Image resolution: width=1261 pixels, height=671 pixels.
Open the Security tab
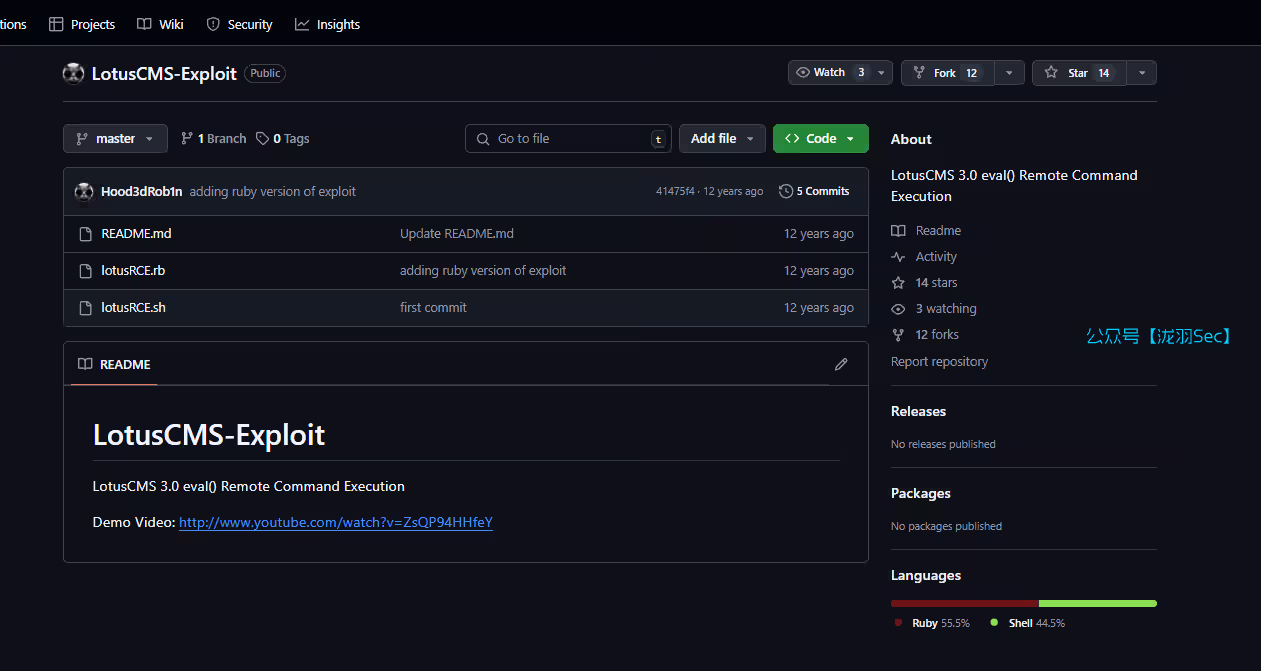click(x=239, y=24)
